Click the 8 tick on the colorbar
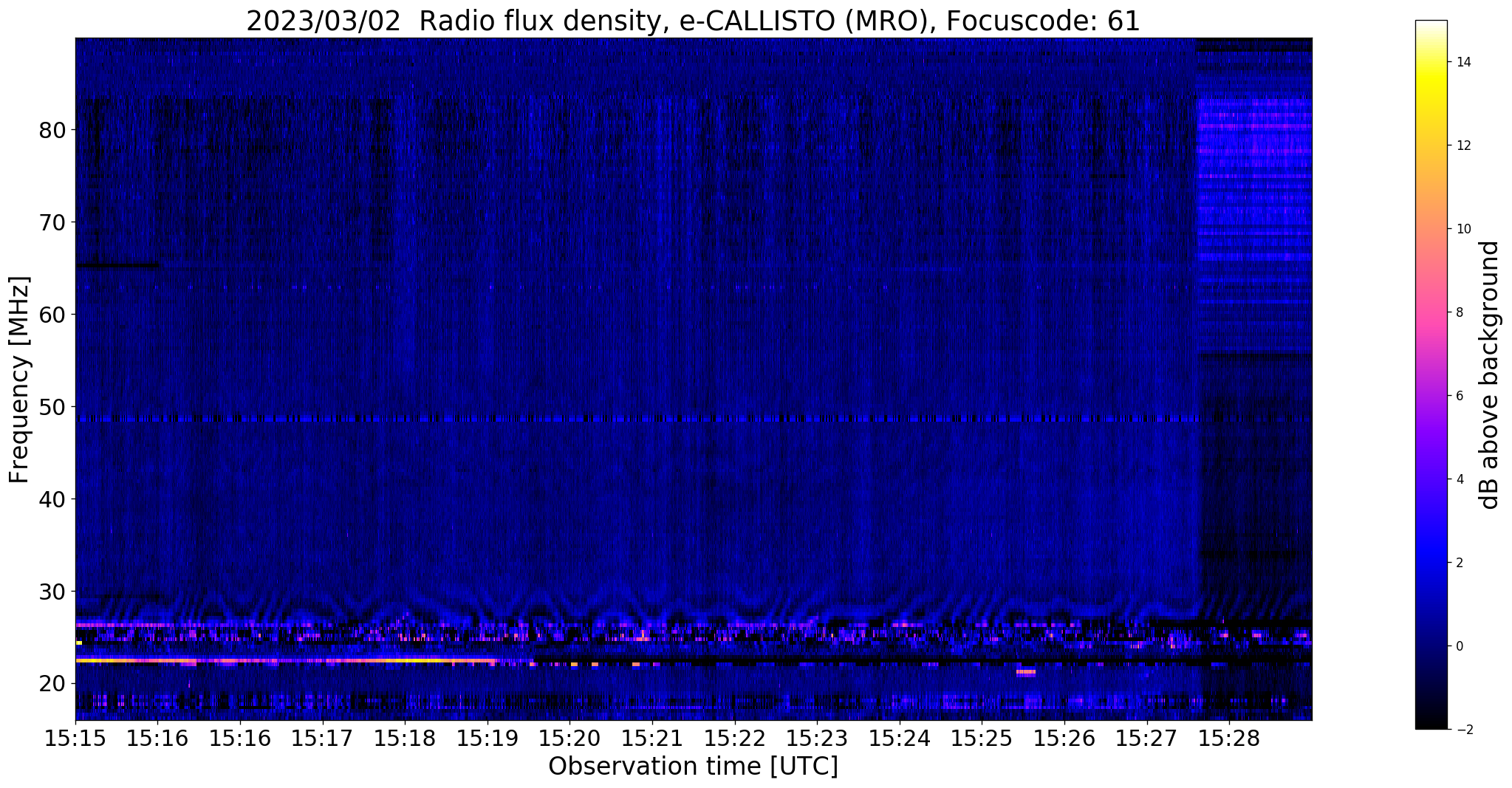Viewport: 1512px width, 788px height. [1459, 312]
